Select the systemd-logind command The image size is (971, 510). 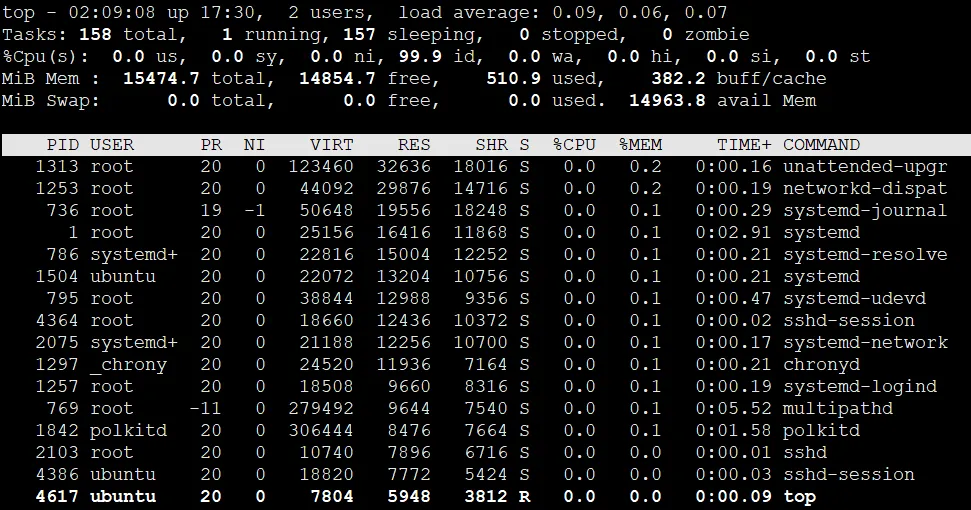point(860,387)
